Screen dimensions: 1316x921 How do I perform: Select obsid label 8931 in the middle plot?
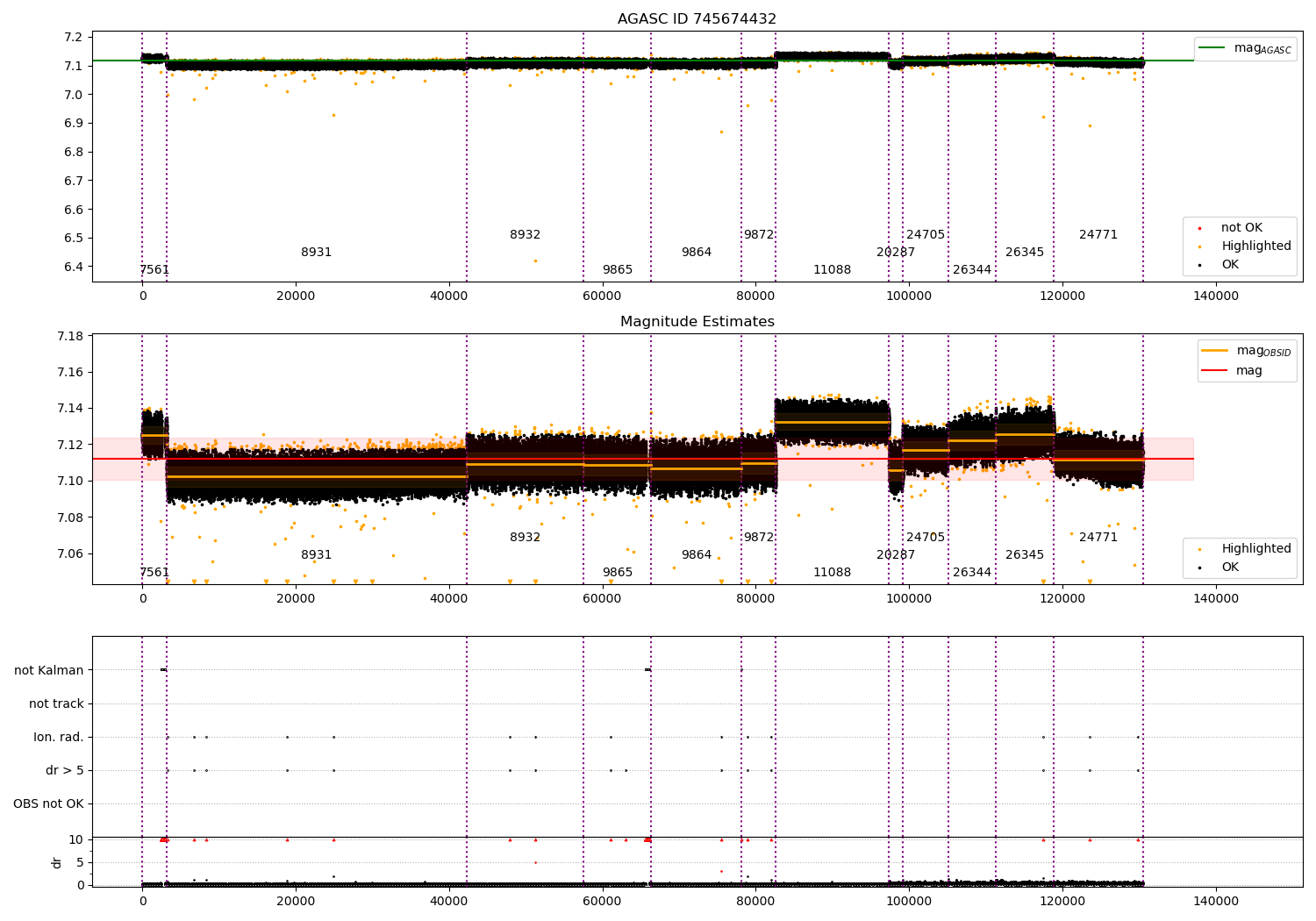click(317, 555)
